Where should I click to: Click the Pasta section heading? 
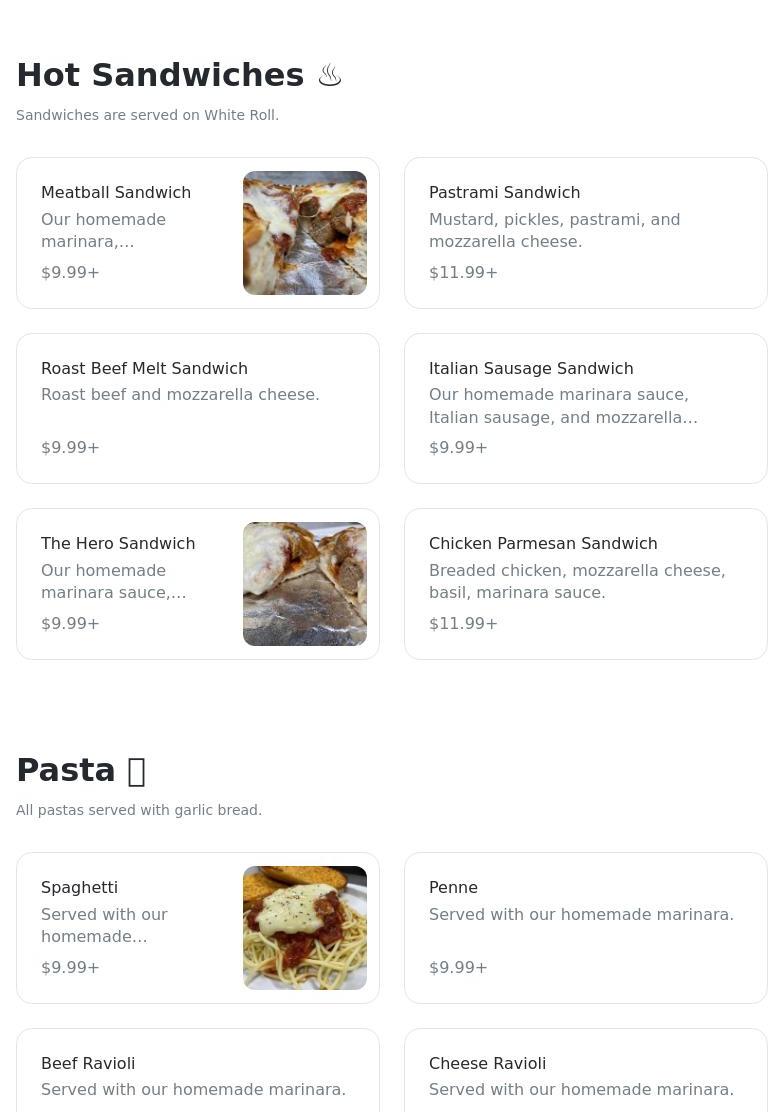coord(66,770)
